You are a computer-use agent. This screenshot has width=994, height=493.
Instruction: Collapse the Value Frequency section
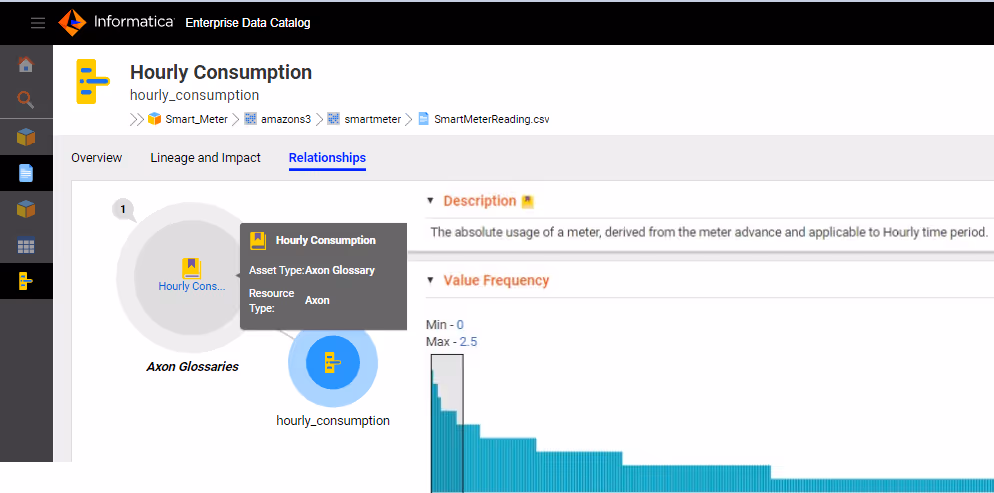(x=430, y=280)
